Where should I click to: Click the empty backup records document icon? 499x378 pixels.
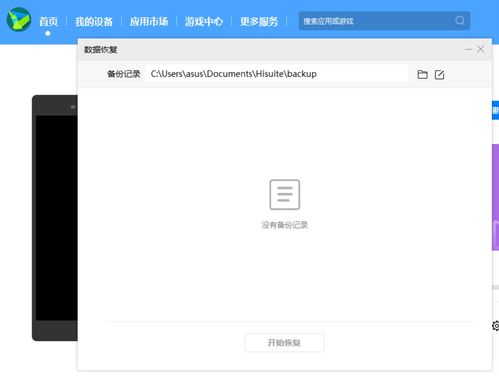tap(285, 195)
